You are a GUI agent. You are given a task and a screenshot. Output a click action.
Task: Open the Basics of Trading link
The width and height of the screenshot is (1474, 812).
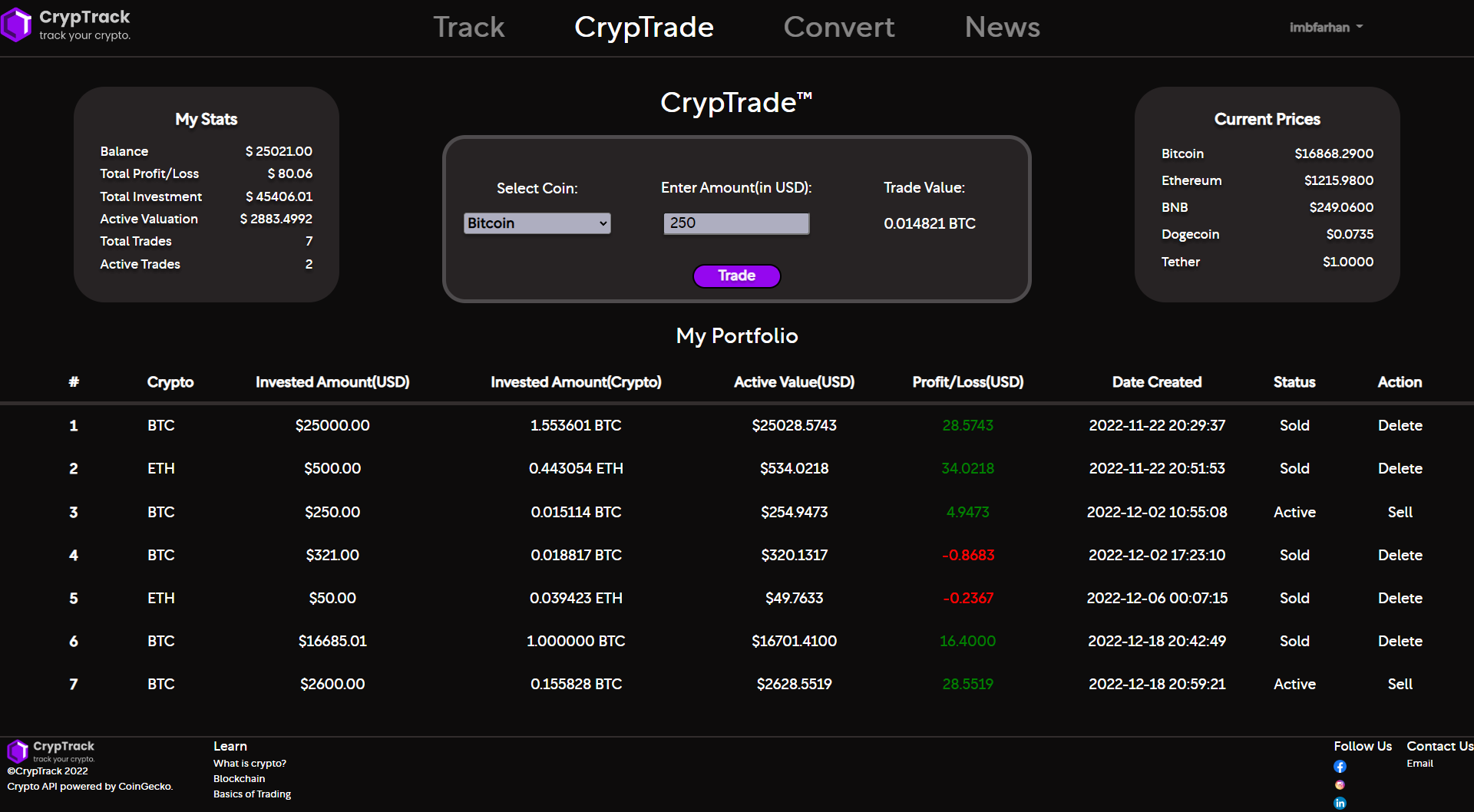click(x=252, y=794)
